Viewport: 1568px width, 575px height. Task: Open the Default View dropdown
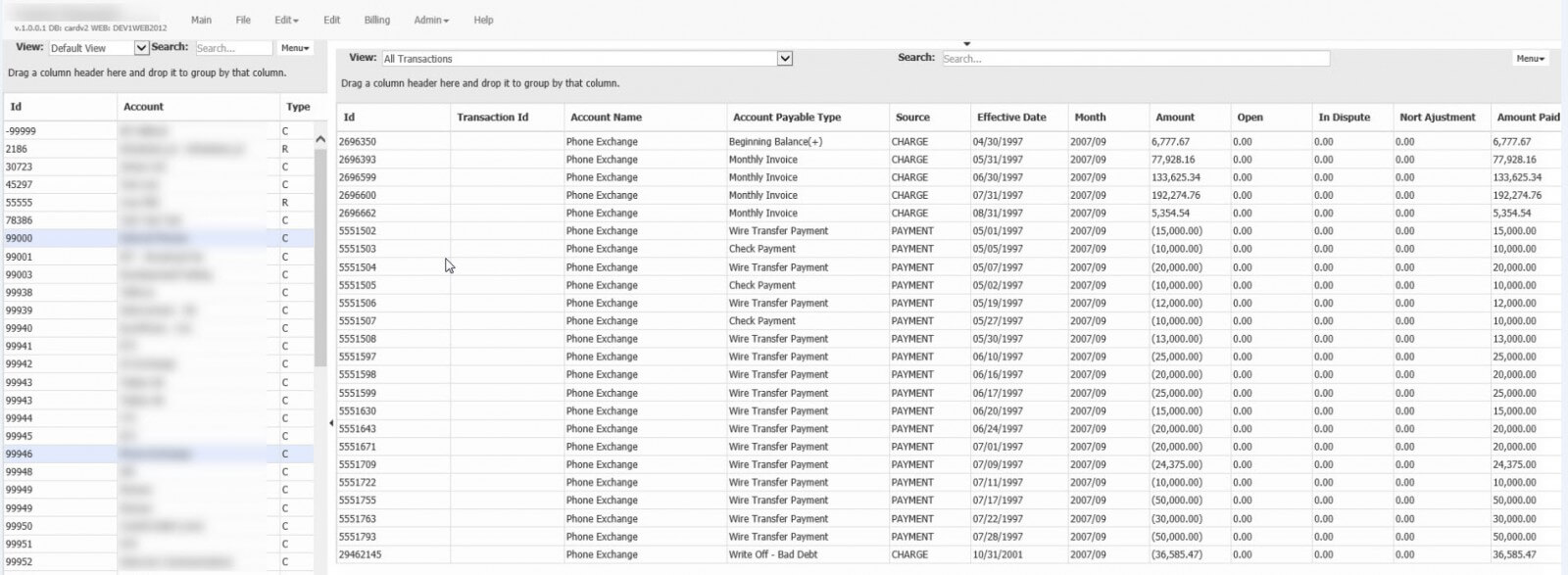[98, 48]
